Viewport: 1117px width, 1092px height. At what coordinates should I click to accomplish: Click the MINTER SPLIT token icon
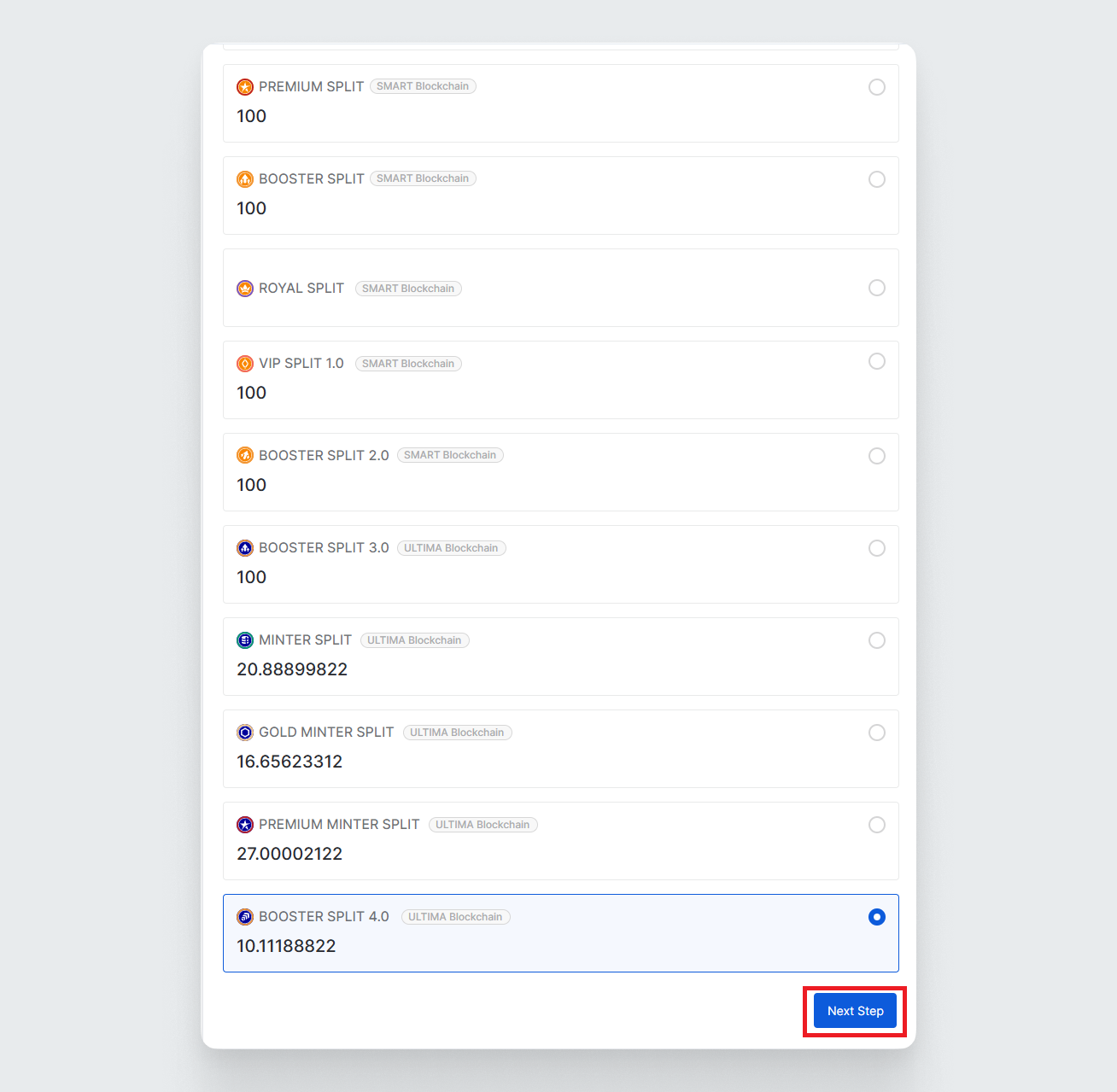coord(245,640)
